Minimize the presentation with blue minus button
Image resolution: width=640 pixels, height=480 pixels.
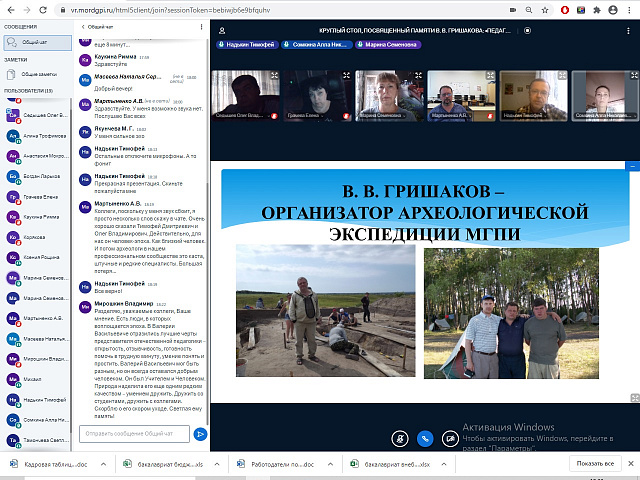[632, 166]
